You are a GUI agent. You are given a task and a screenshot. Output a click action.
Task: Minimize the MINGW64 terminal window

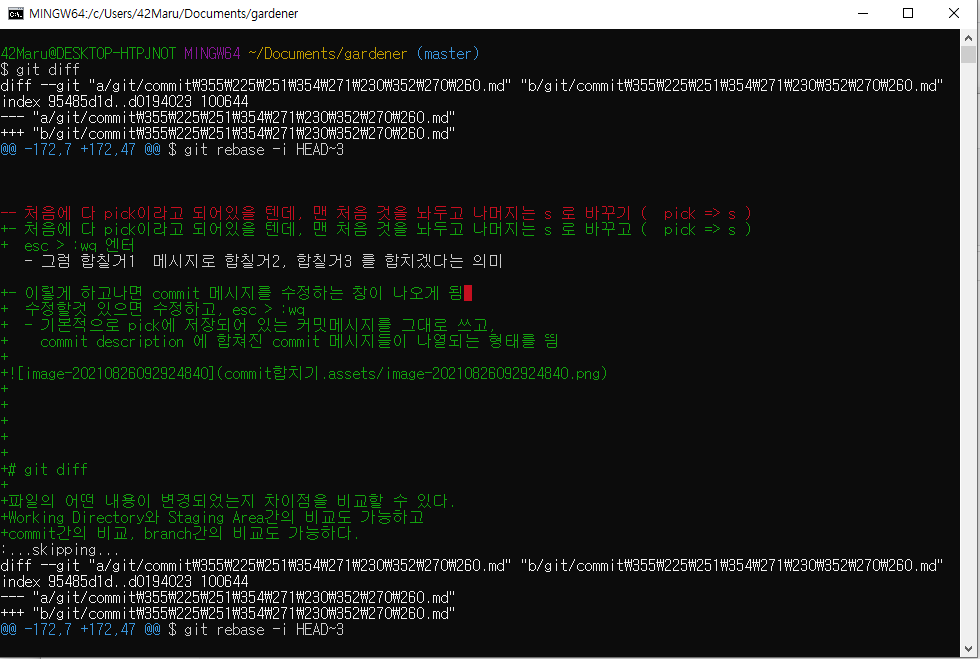click(862, 13)
